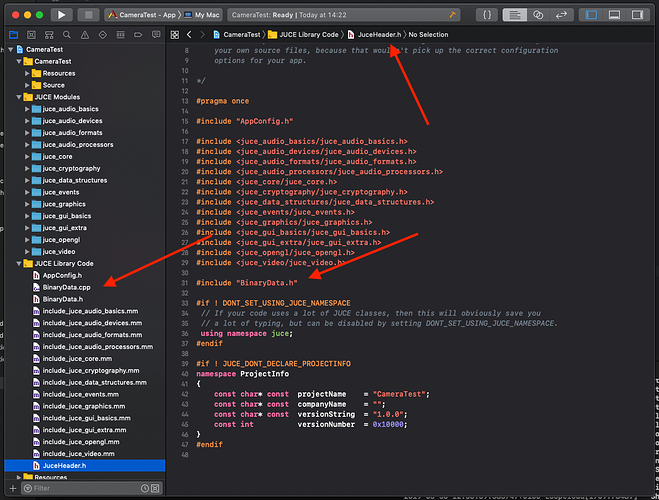This screenshot has width=659, height=500.
Task: Click the Stop button in toolbar
Action: pyautogui.click(x=88, y=15)
